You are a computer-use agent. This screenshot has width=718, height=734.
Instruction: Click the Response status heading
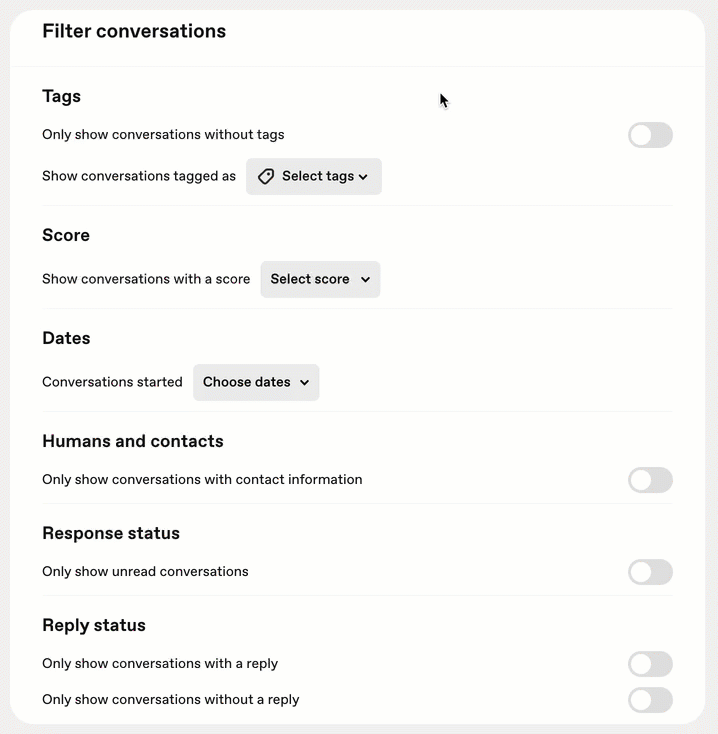coord(111,533)
